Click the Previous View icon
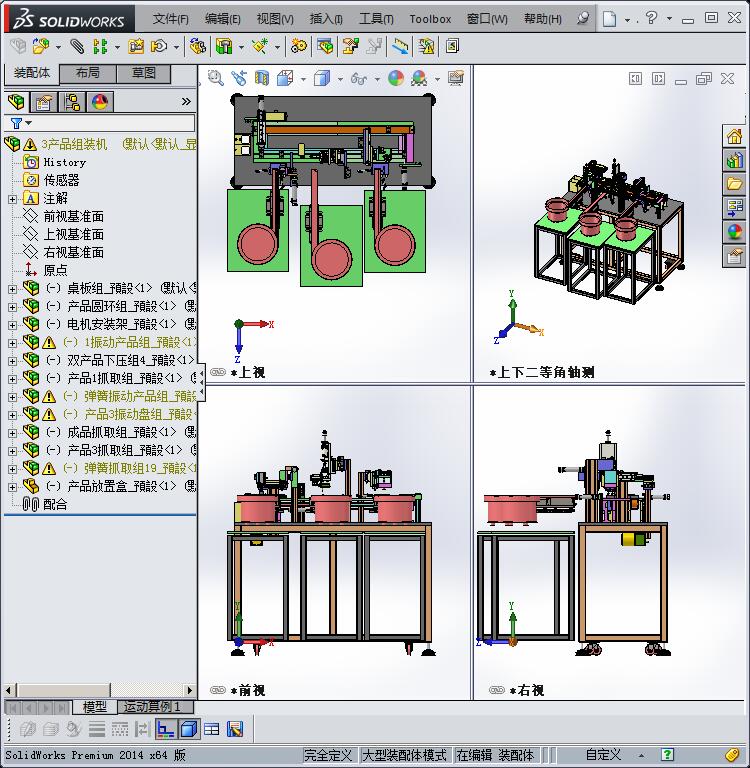The image size is (750, 768). [239, 78]
